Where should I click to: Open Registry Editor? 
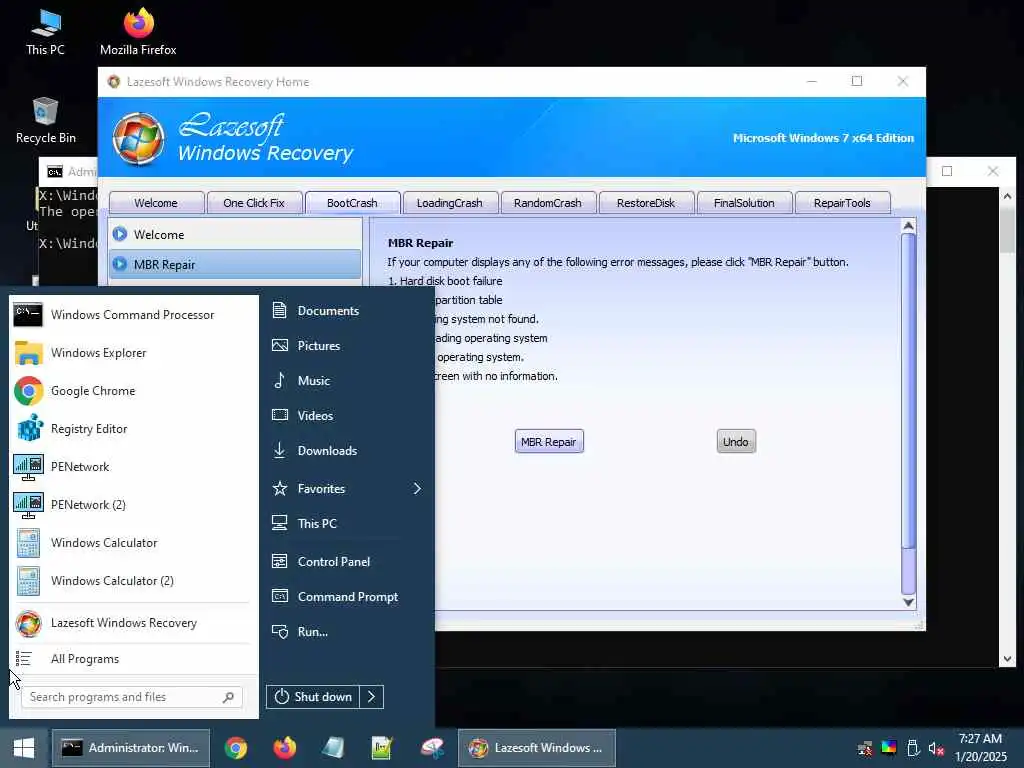[x=133, y=428]
